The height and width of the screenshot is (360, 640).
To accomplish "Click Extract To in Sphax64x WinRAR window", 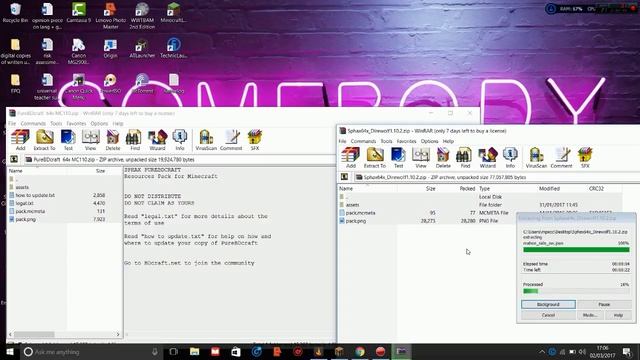I will [x=375, y=158].
